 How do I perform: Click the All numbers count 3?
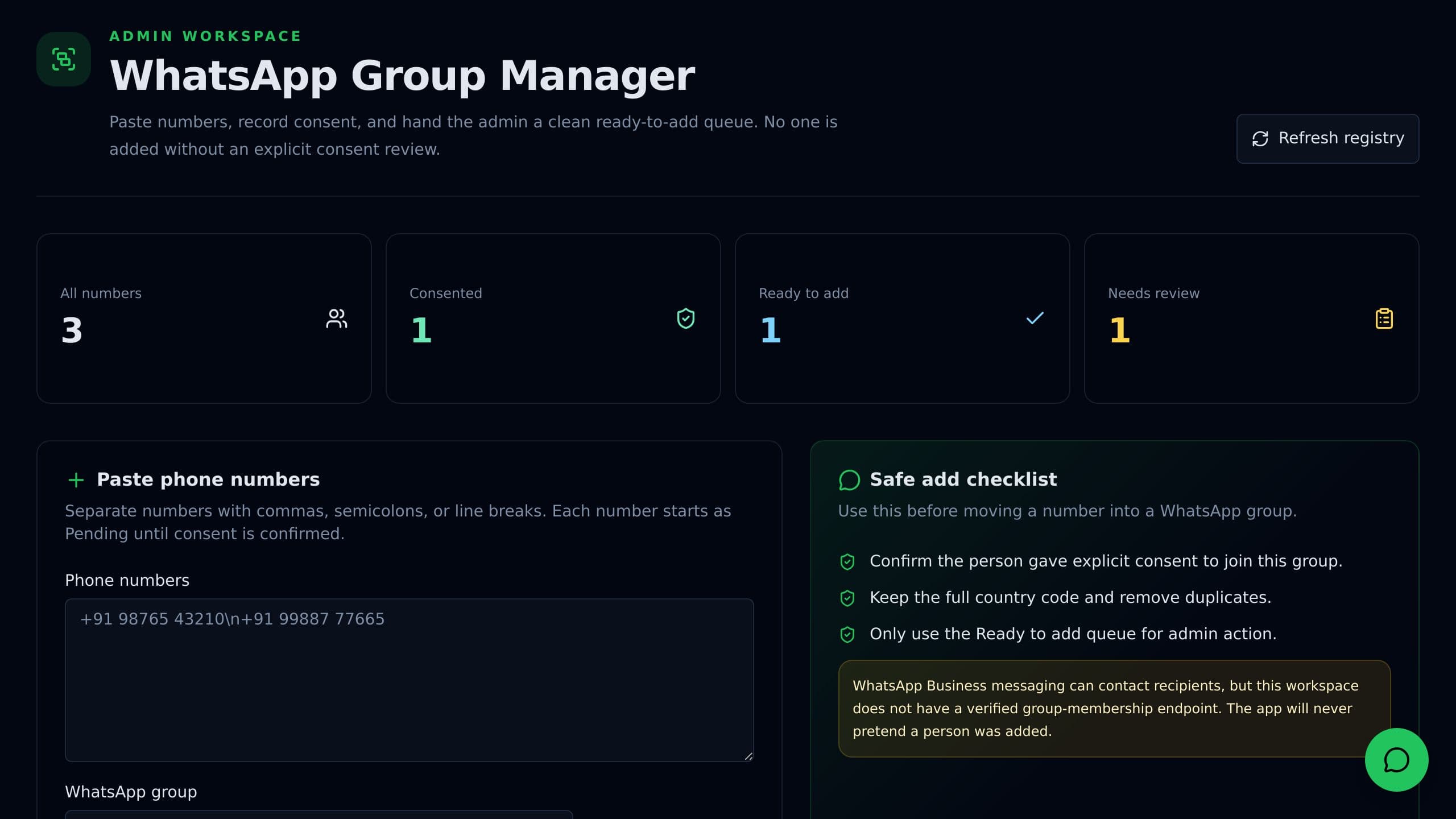tap(72, 330)
